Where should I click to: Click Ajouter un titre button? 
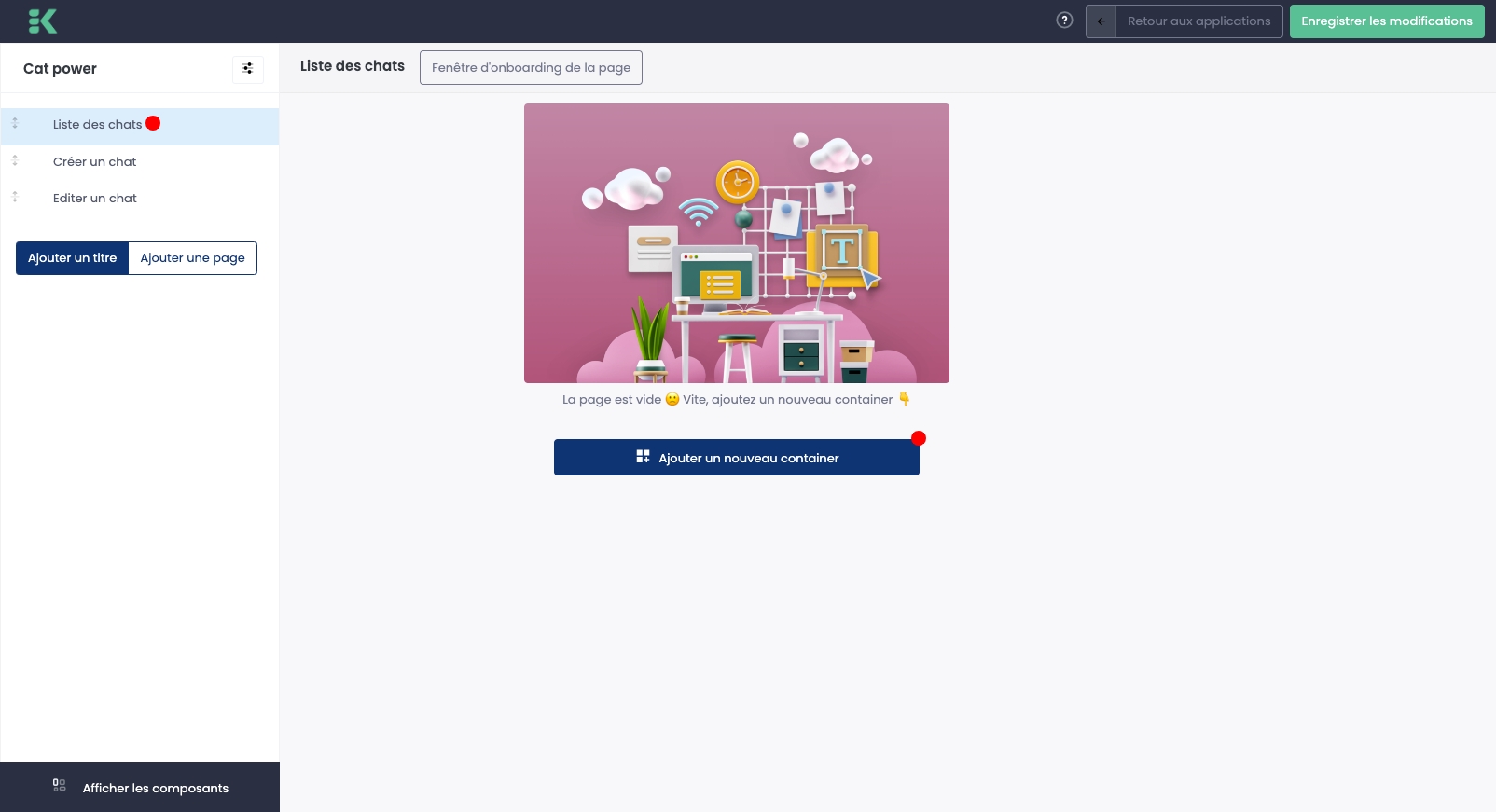[x=73, y=258]
